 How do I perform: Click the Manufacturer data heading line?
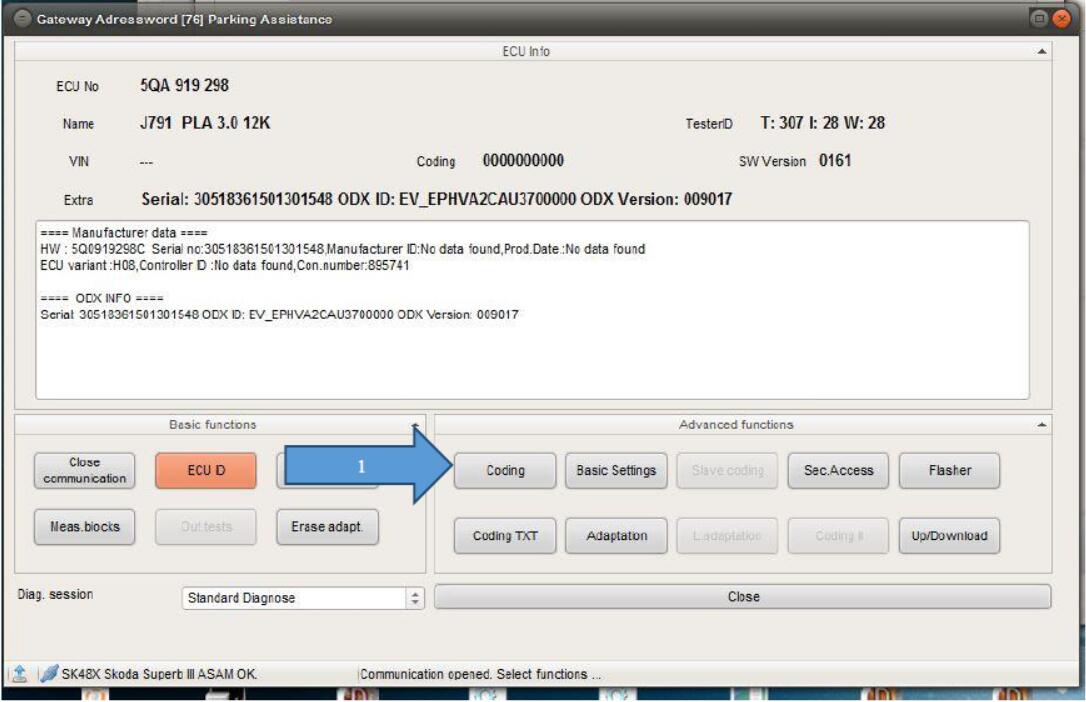click(x=123, y=233)
